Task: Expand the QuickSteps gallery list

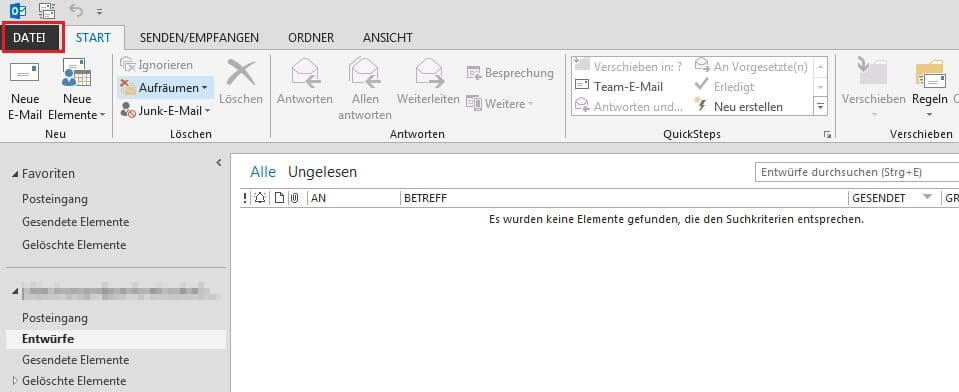Action: point(820,107)
